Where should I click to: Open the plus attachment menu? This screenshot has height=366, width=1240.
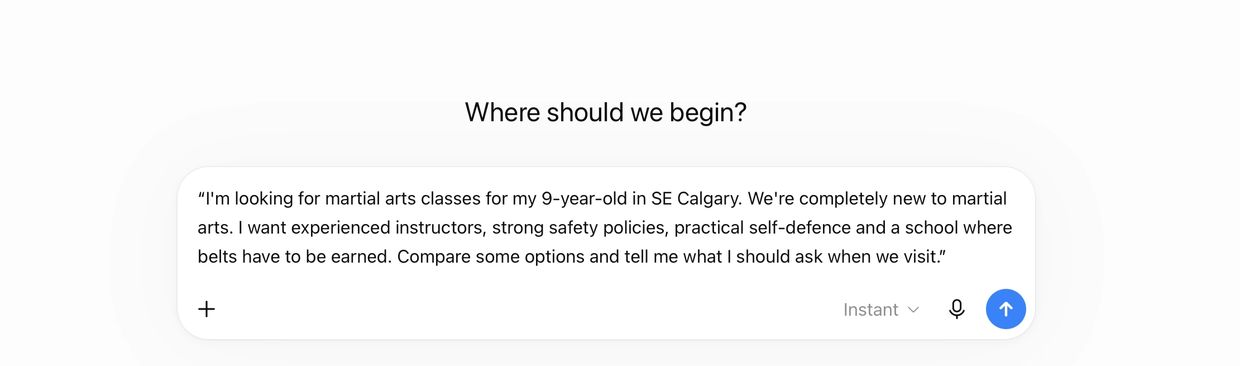click(x=206, y=309)
